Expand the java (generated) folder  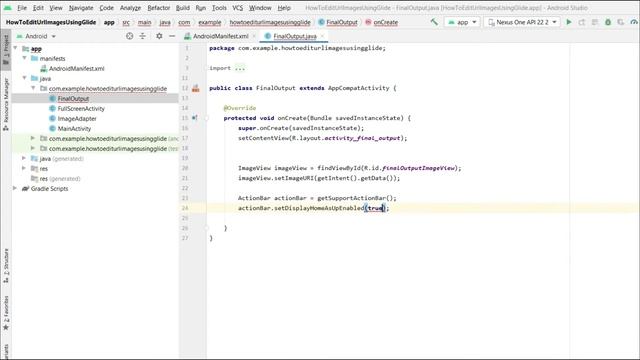(x=24, y=158)
